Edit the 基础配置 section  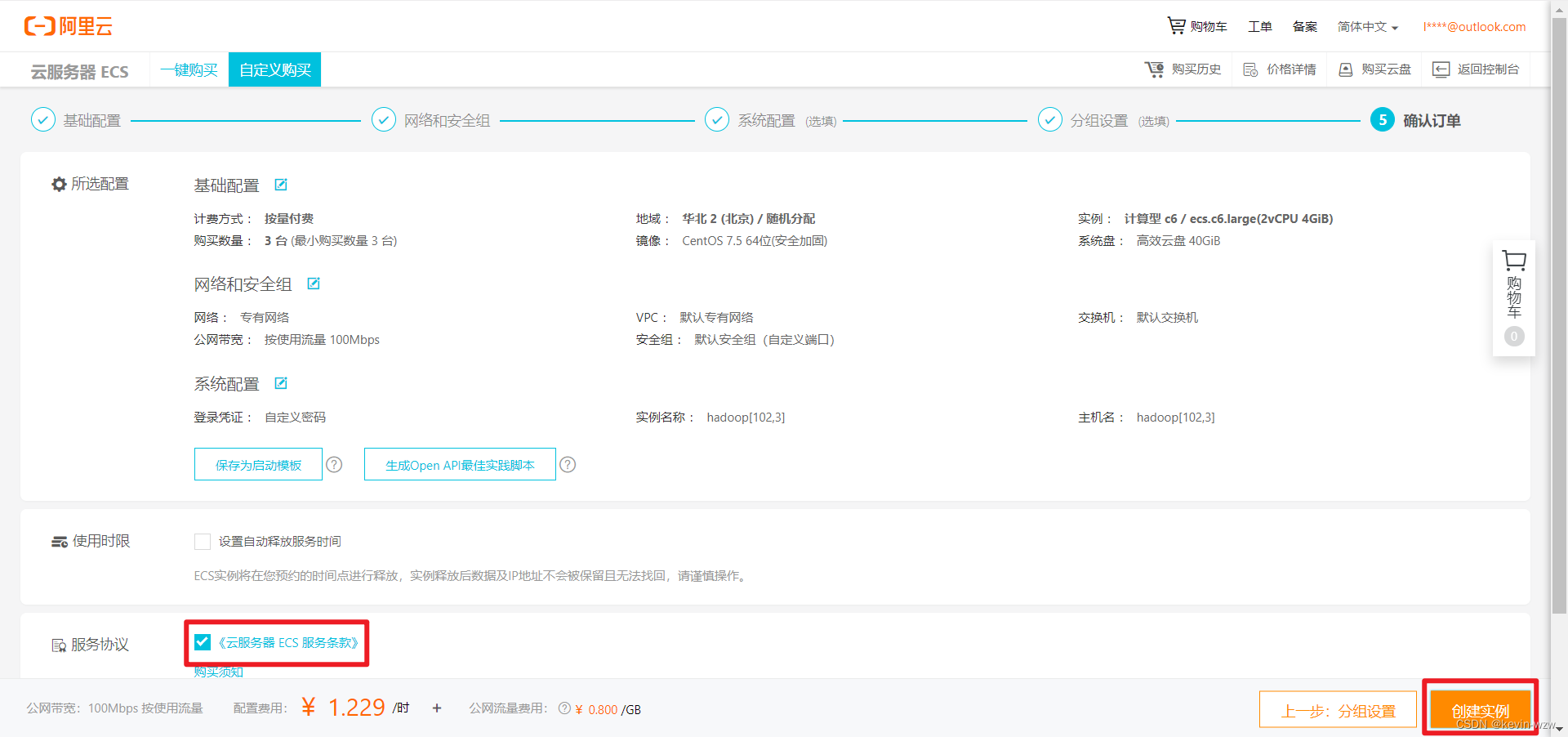pos(281,185)
